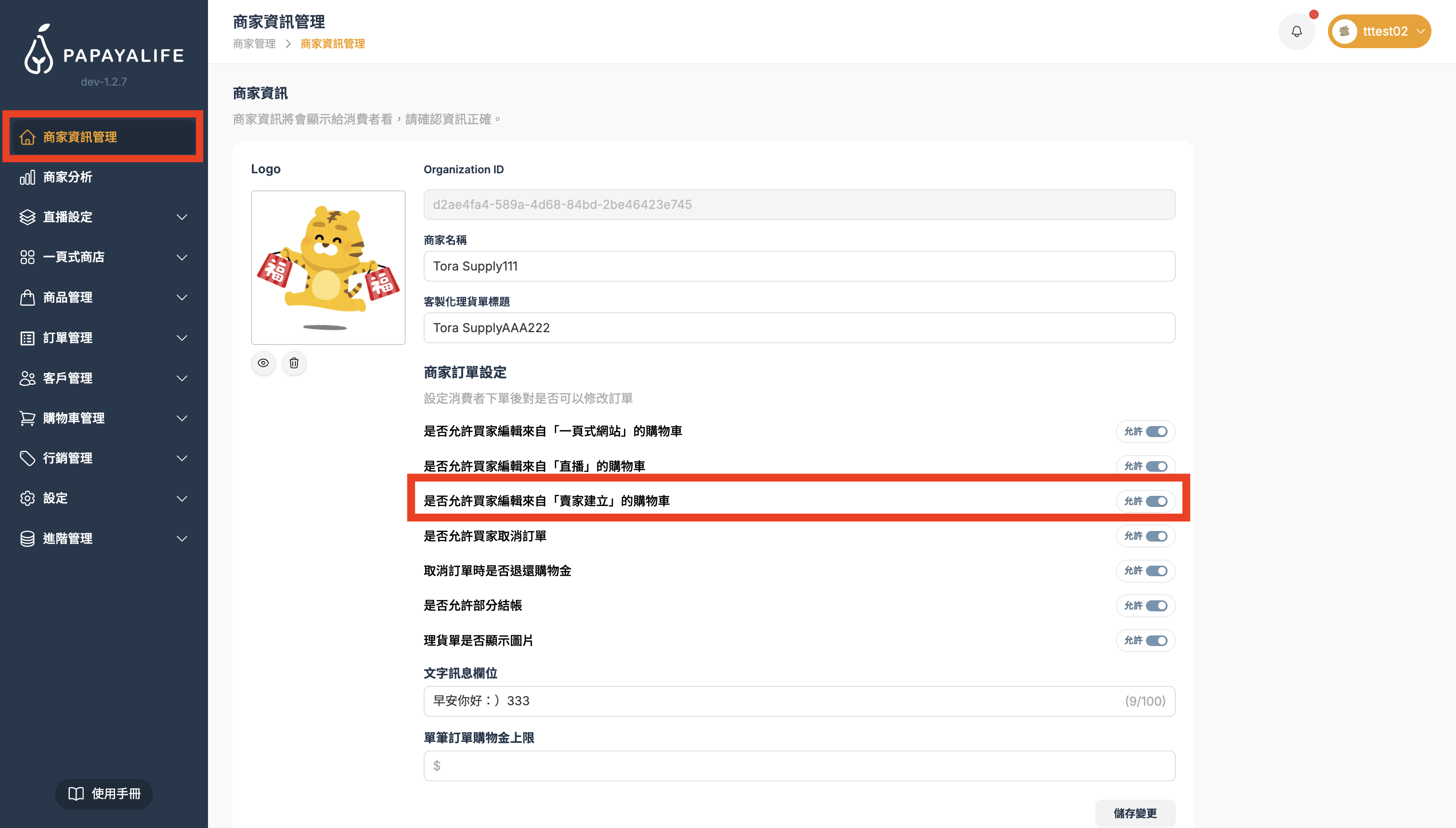Click the 商家名稱 input field

click(799, 266)
